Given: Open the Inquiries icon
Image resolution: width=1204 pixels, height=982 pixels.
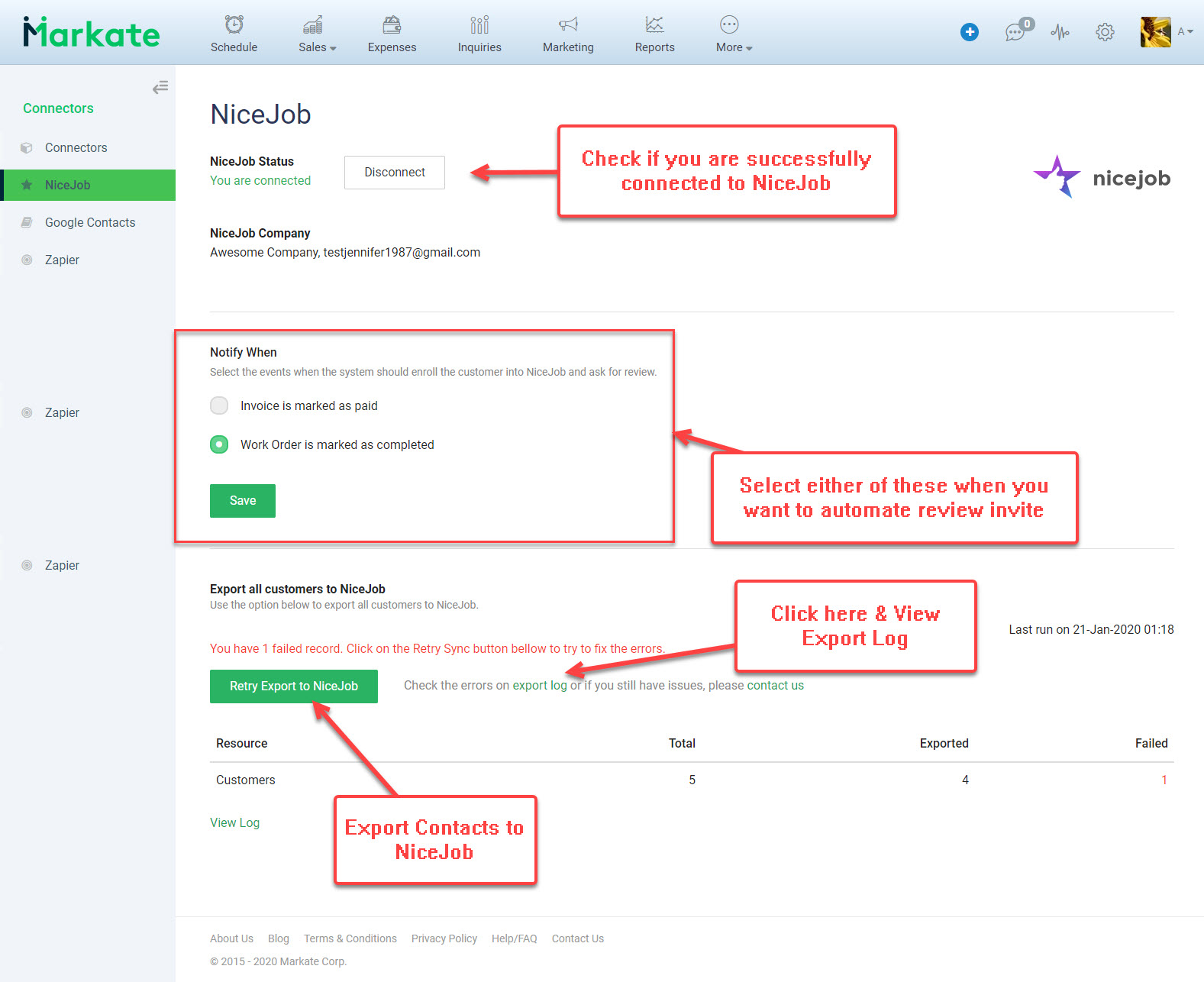Looking at the screenshot, I should 479,25.
